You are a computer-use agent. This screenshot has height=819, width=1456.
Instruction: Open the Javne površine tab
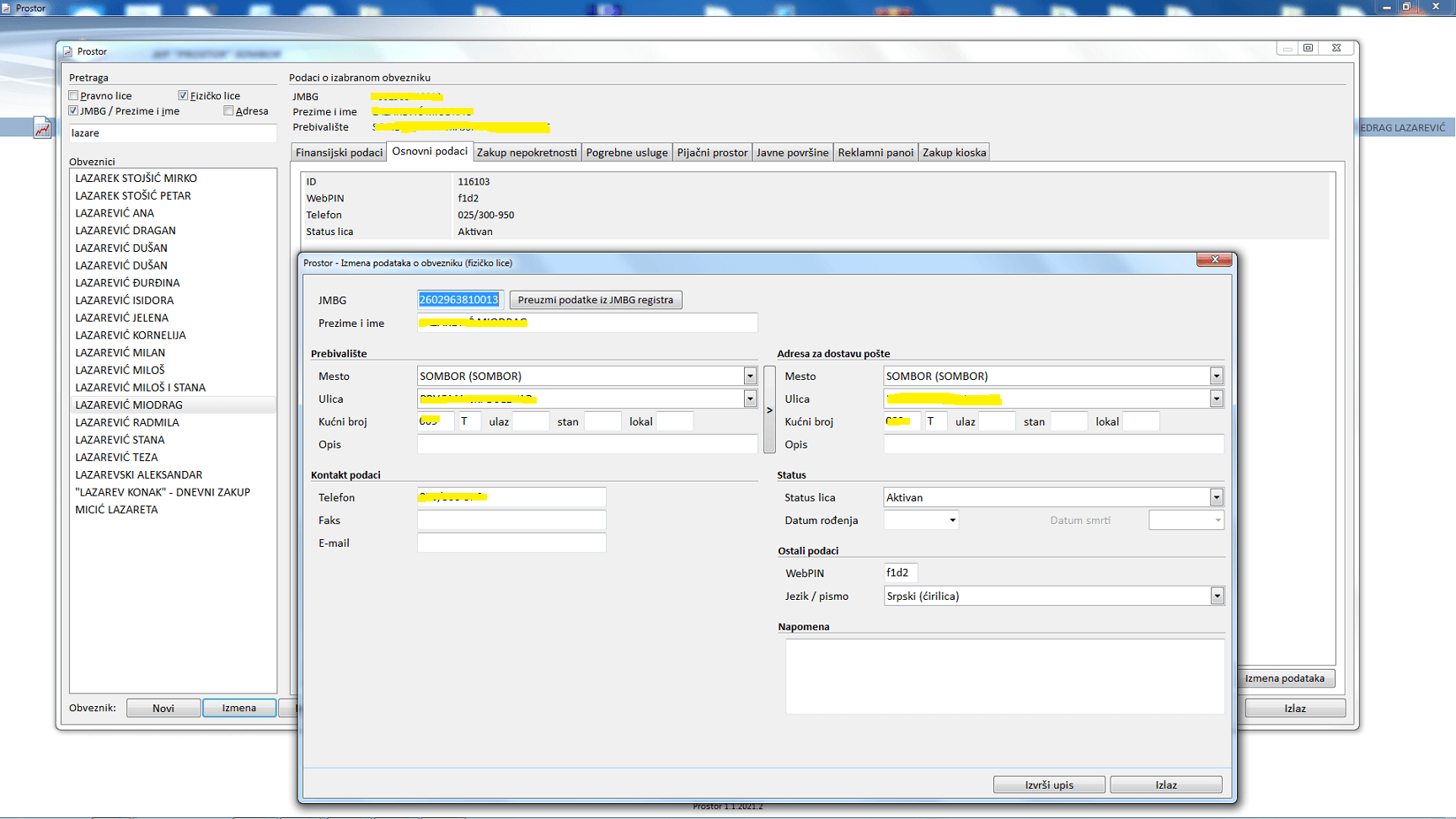pos(792,153)
